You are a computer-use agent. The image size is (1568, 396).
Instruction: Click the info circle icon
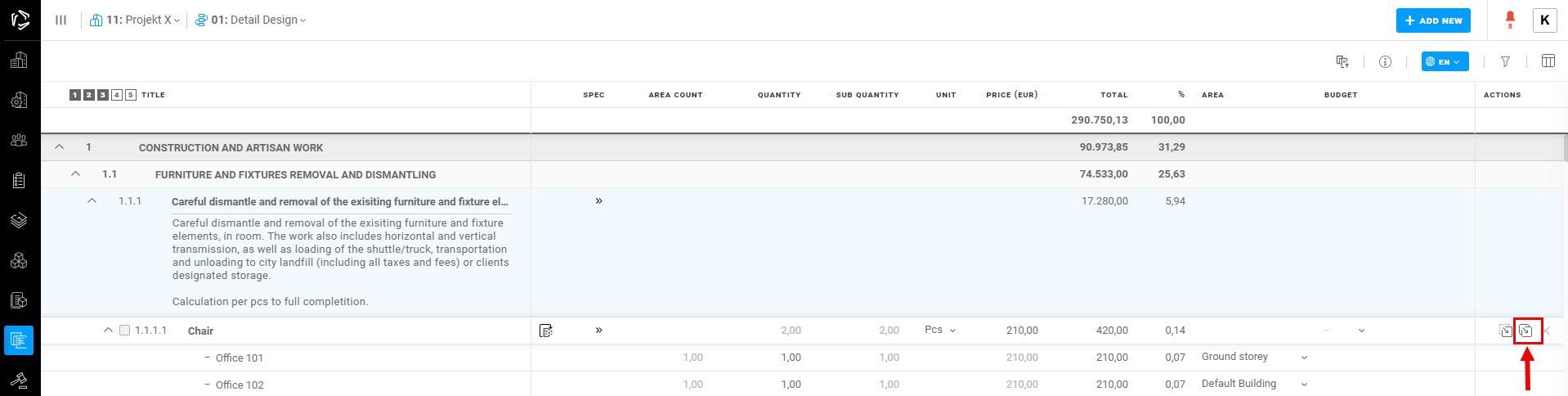click(1385, 61)
